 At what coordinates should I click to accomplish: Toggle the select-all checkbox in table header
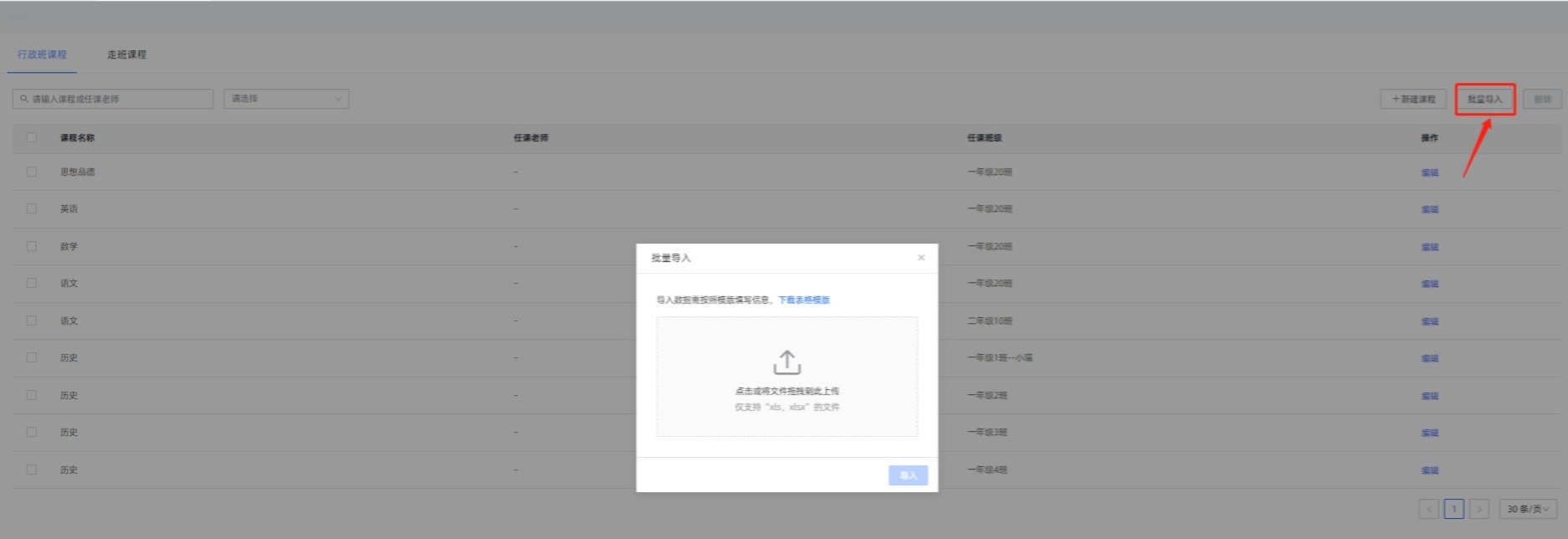(32, 137)
